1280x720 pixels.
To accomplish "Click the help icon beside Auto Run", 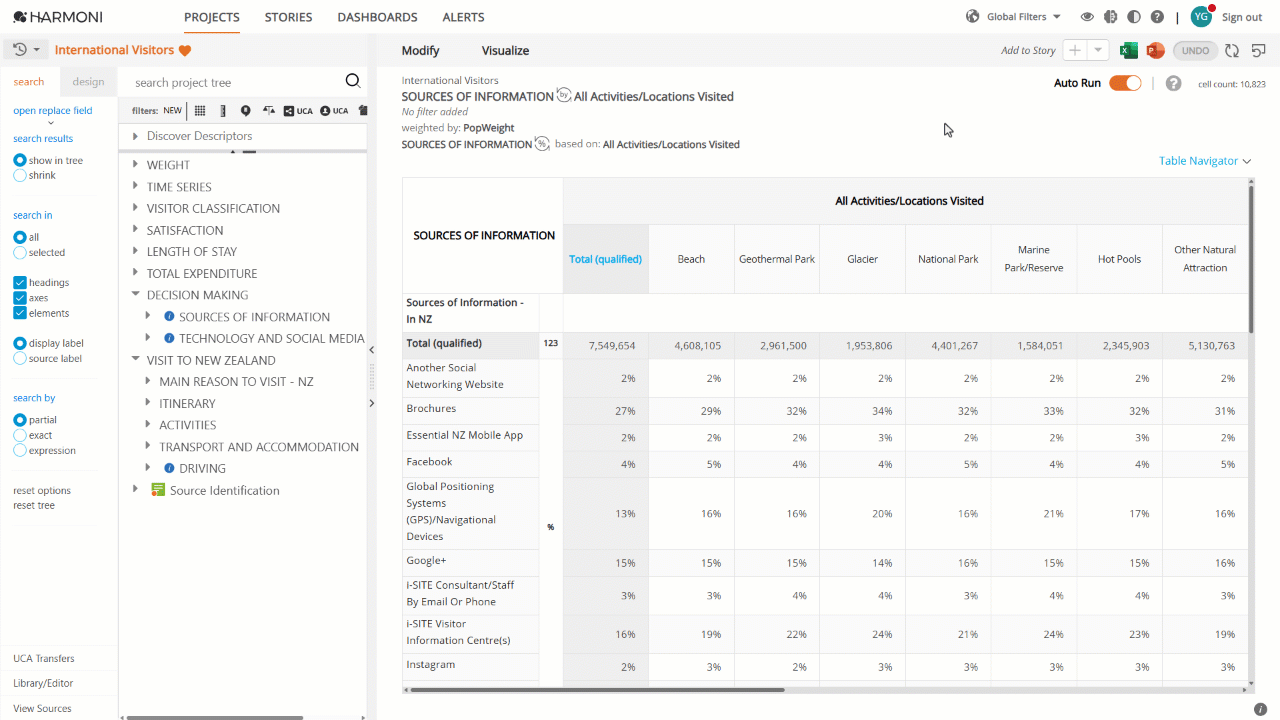I will click(x=1174, y=84).
